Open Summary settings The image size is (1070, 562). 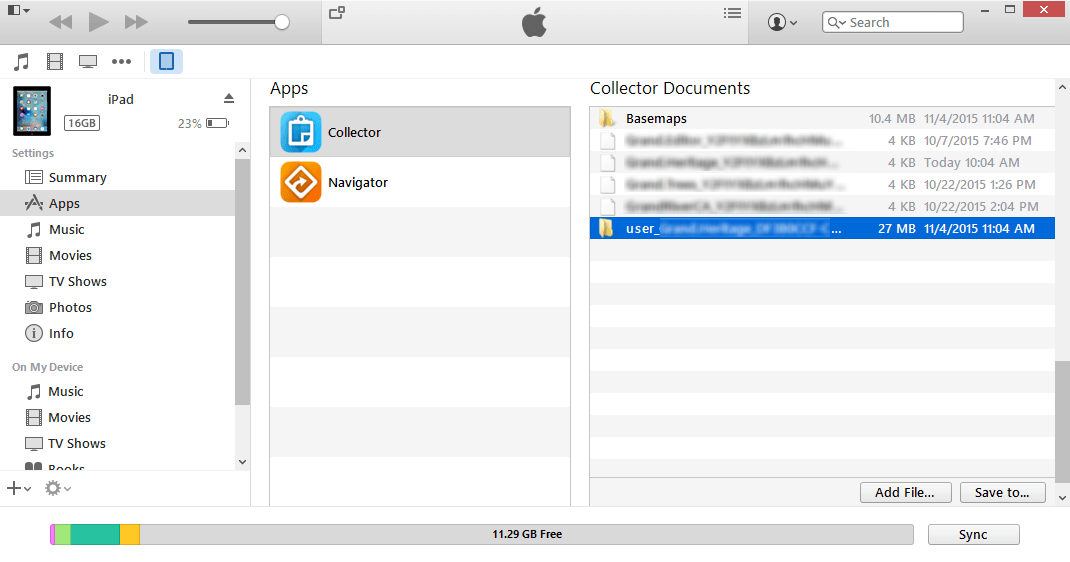pyautogui.click(x=117, y=177)
